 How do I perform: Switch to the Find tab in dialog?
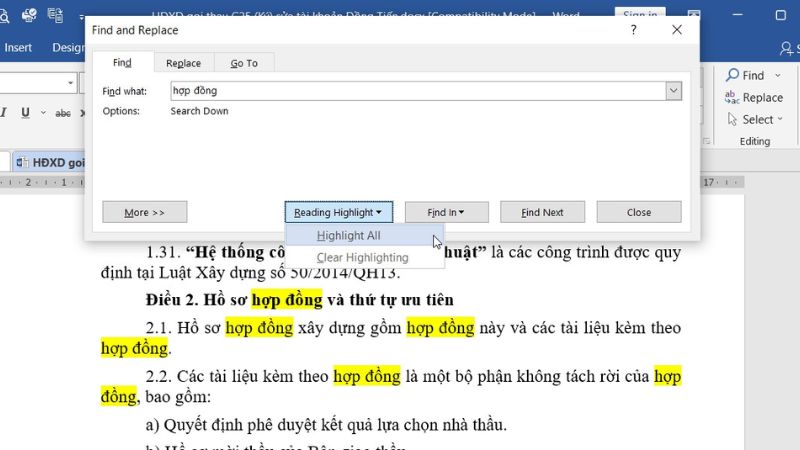pos(122,63)
